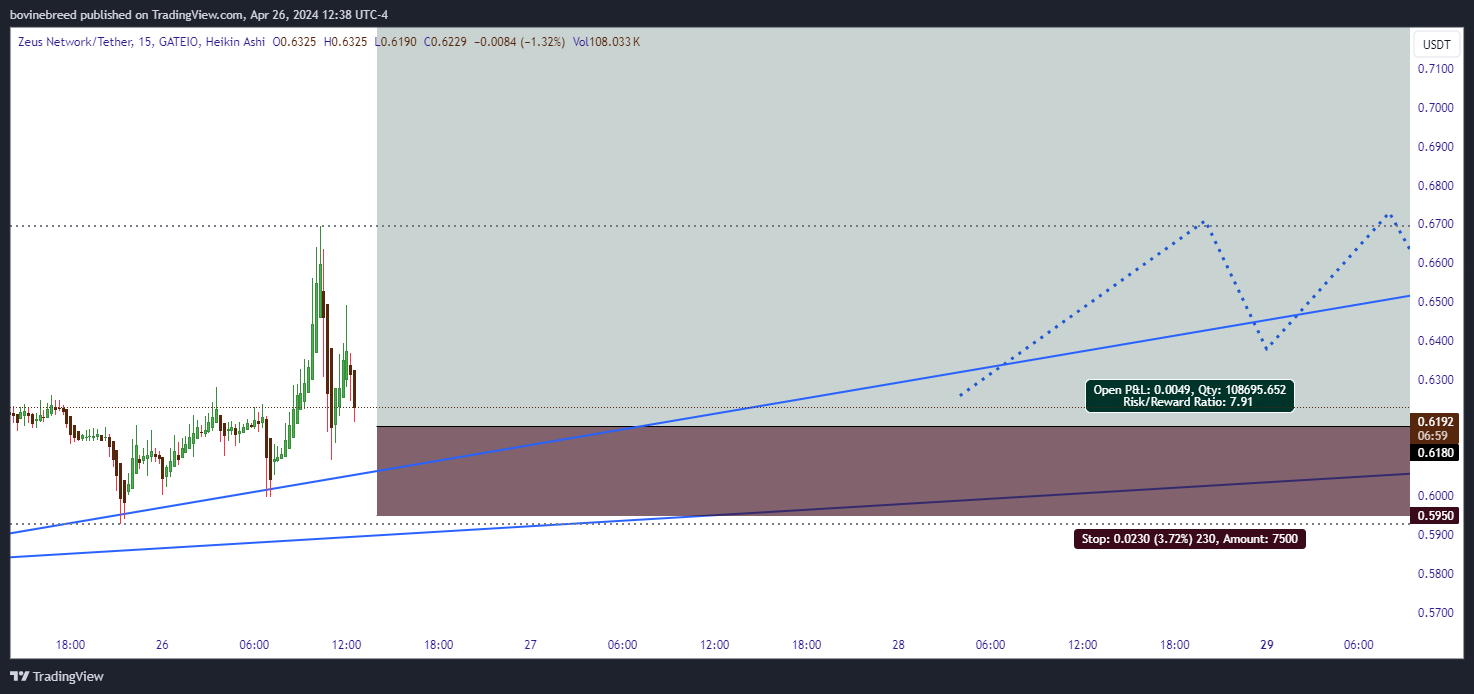Click the 0.5800 price axis label

click(x=1435, y=574)
